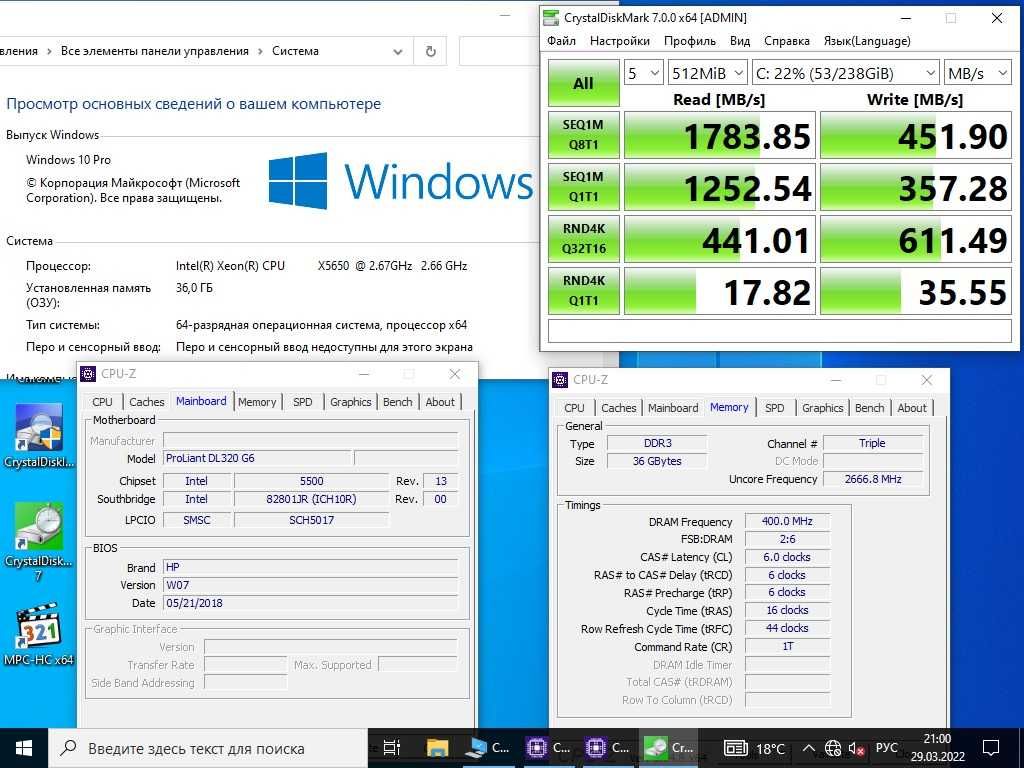Click the muted volume tray icon

(856, 748)
